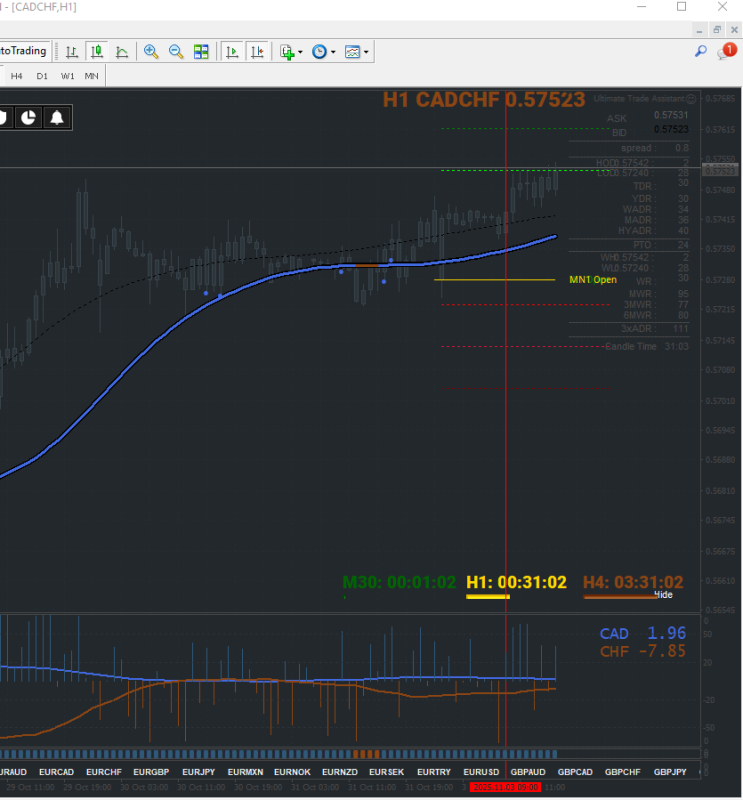Select the W1 timeframe
Screen dimensions: 743x800
pyautogui.click(x=67, y=76)
